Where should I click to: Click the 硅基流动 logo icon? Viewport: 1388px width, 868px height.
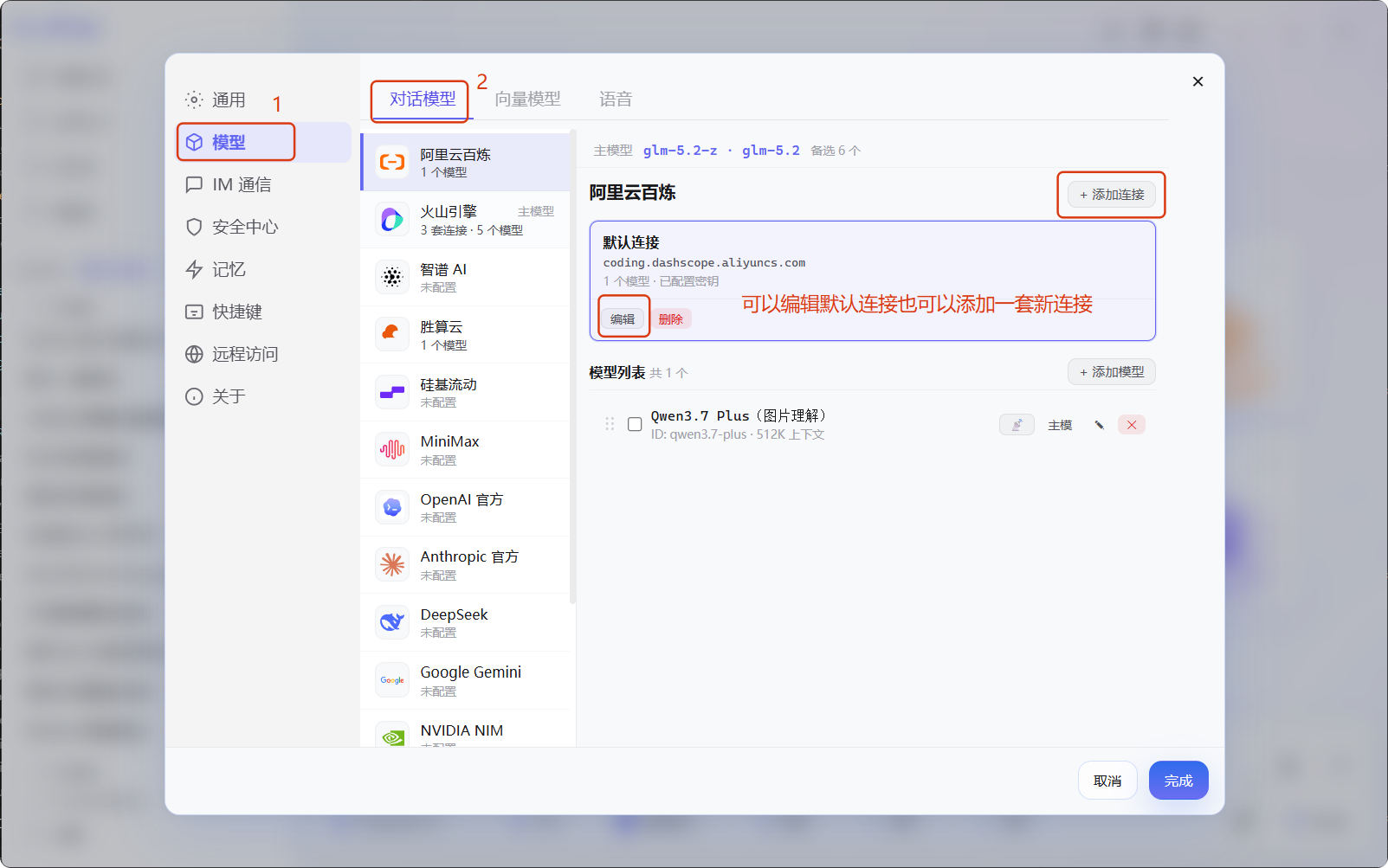[392, 392]
